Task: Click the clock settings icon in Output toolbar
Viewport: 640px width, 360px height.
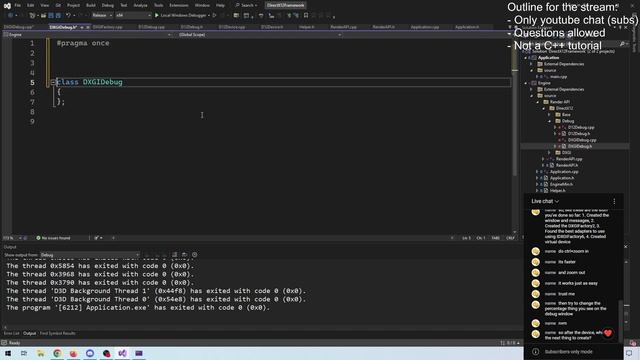Action: point(195,255)
